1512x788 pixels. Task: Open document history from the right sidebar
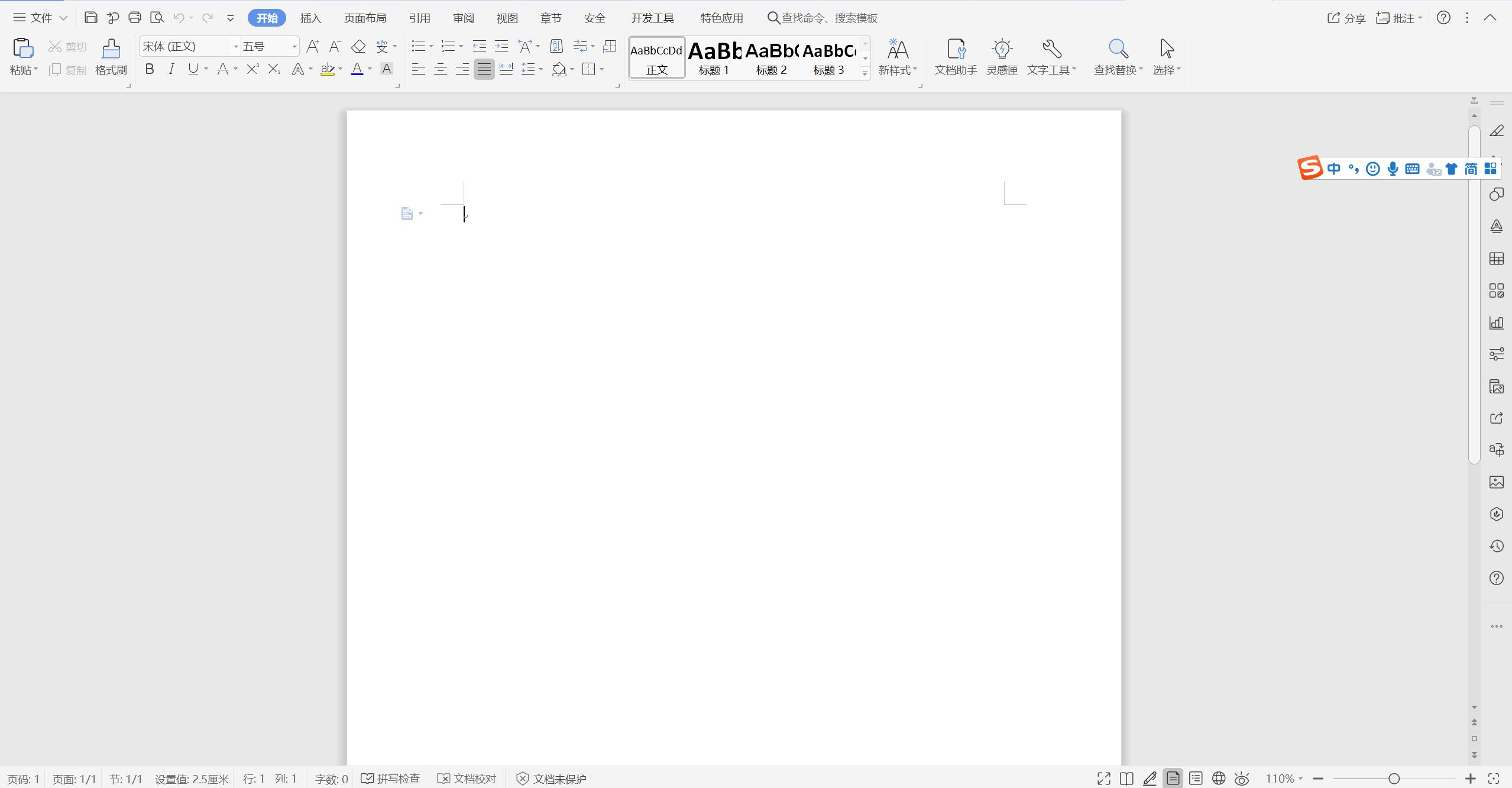coord(1496,546)
